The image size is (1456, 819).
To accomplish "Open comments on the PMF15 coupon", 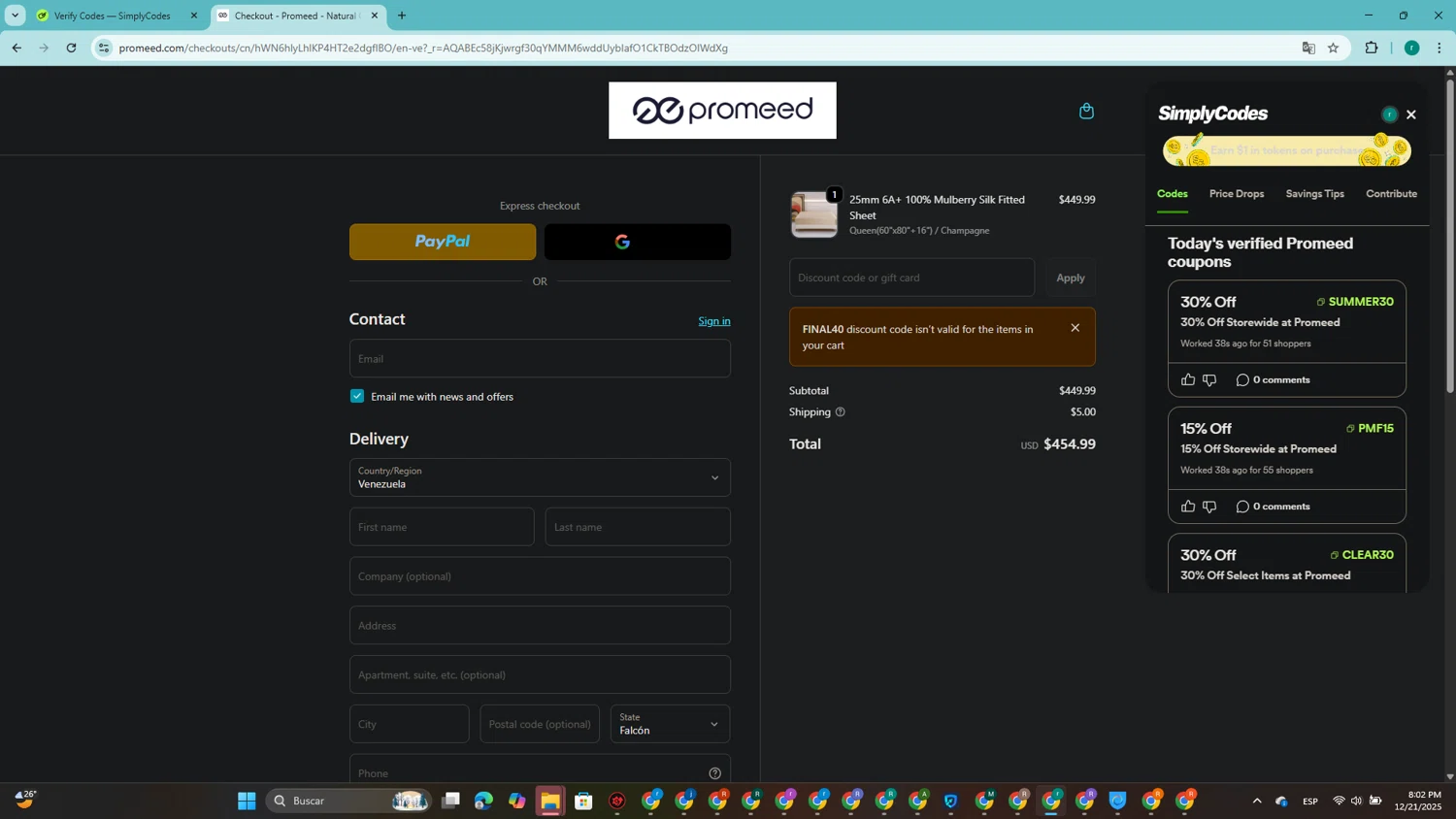I will tap(1273, 507).
